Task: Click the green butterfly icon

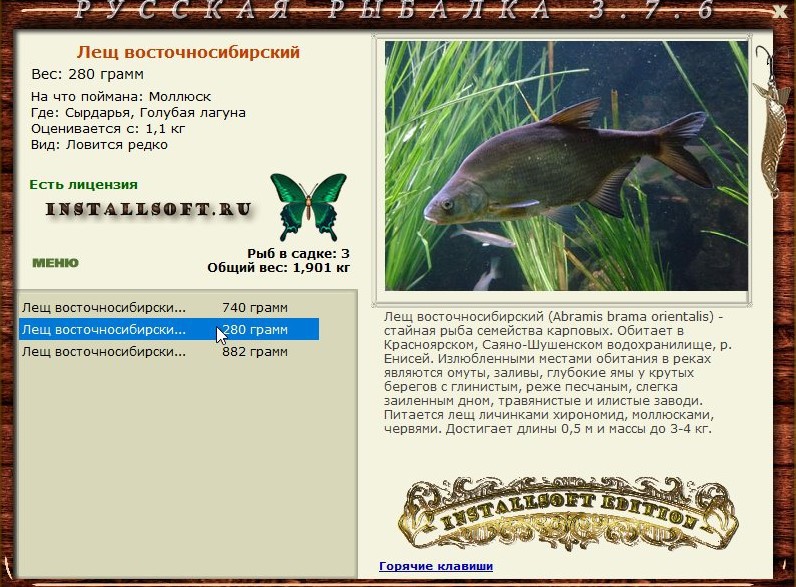Action: [x=308, y=207]
